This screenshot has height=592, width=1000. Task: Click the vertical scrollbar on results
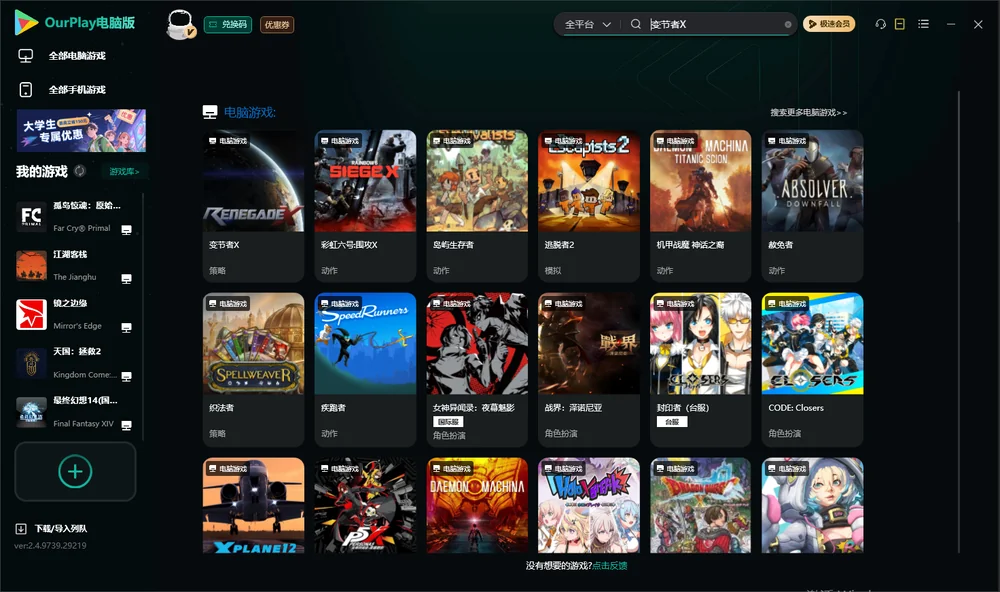959,322
